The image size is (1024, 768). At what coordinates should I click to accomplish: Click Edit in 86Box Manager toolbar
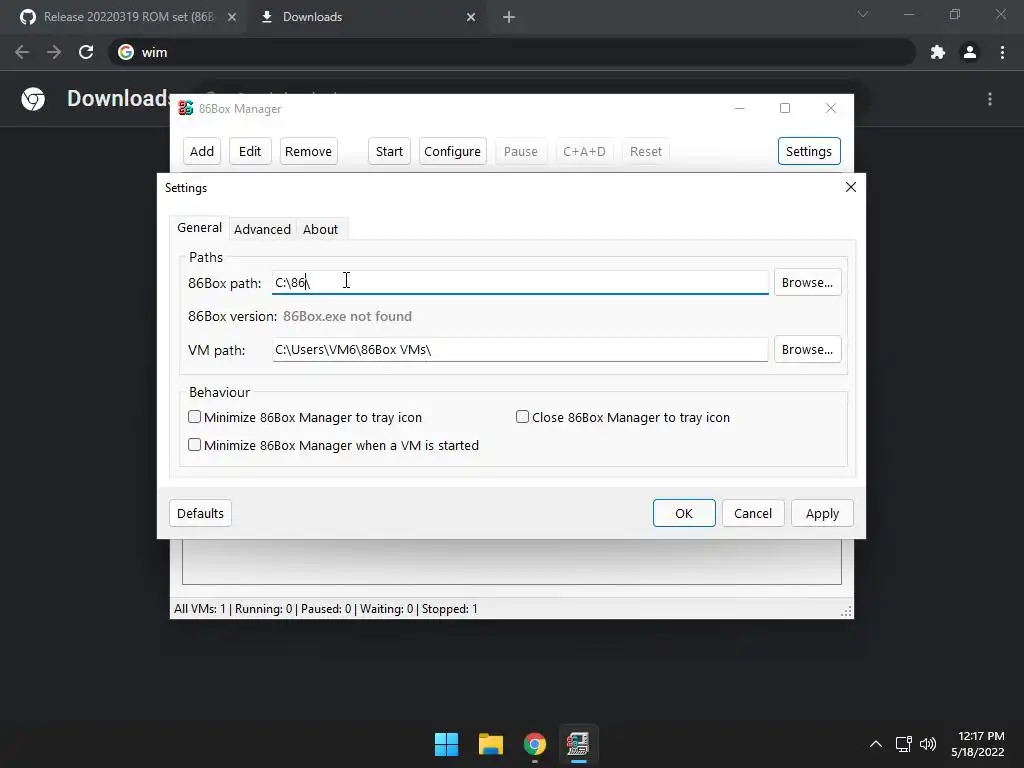click(x=250, y=152)
